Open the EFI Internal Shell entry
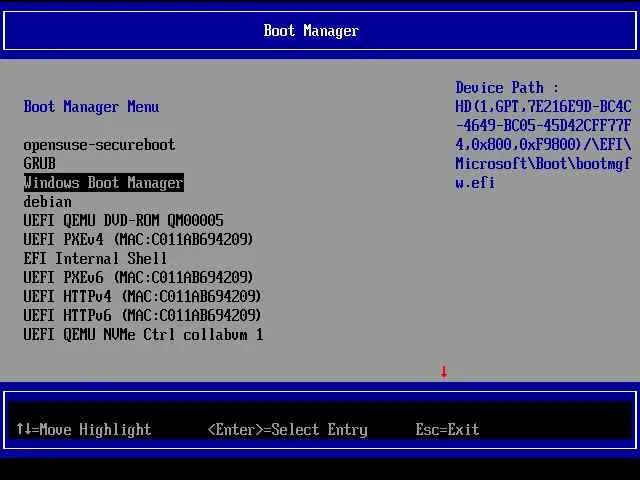Screen dimensions: 640x480 tap(95, 259)
